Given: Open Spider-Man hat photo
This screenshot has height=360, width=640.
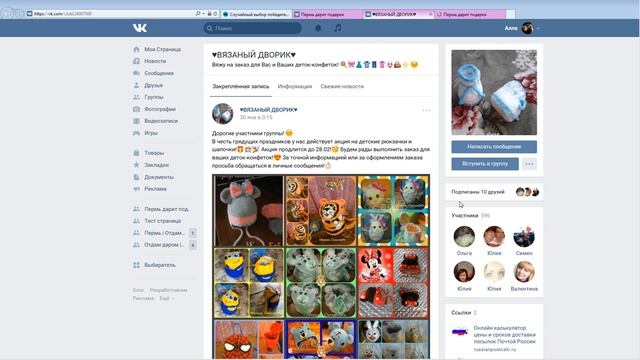Looking at the screenshot, I should (249, 339).
